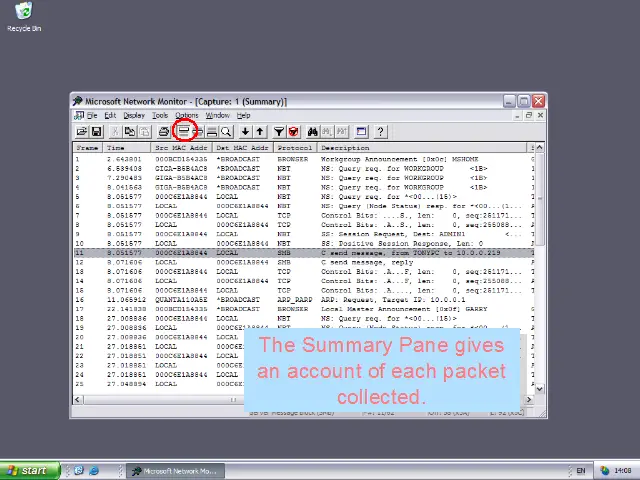Select frame 12 send message reply row
Screen dimensions: 640x480
click(304, 262)
